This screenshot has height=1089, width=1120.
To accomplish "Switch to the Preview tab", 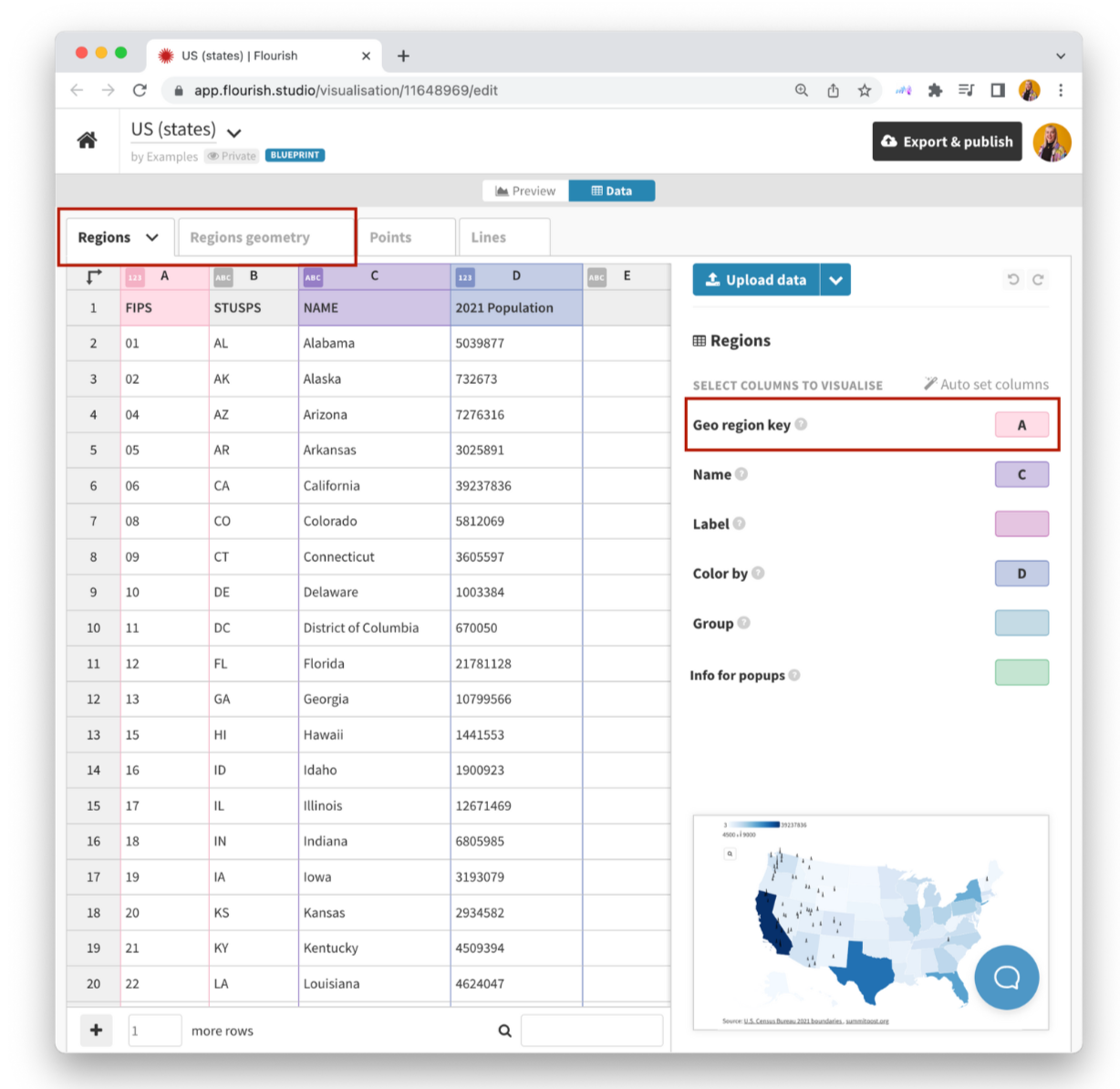I will coord(525,191).
